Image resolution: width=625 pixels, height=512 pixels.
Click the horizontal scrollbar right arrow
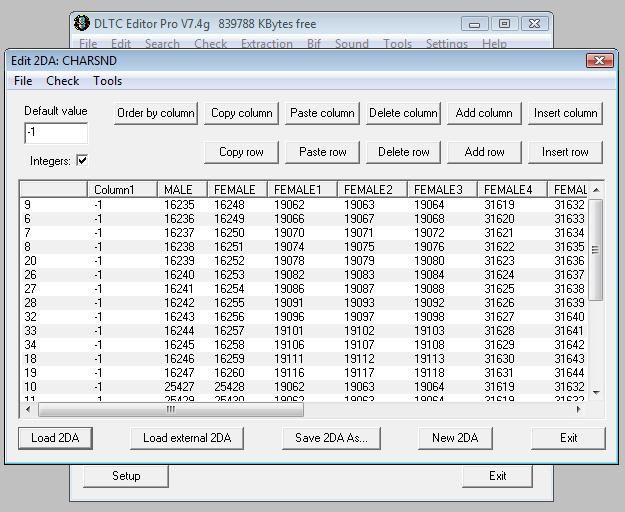pos(578,409)
